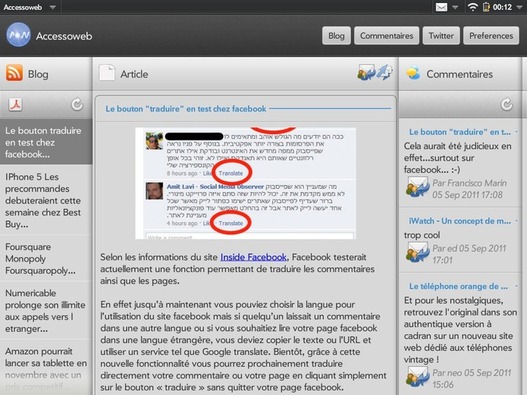Click the article title "Le bouton traduire en test chez facebook"
The width and height of the screenshot is (527, 395).
coord(186,109)
